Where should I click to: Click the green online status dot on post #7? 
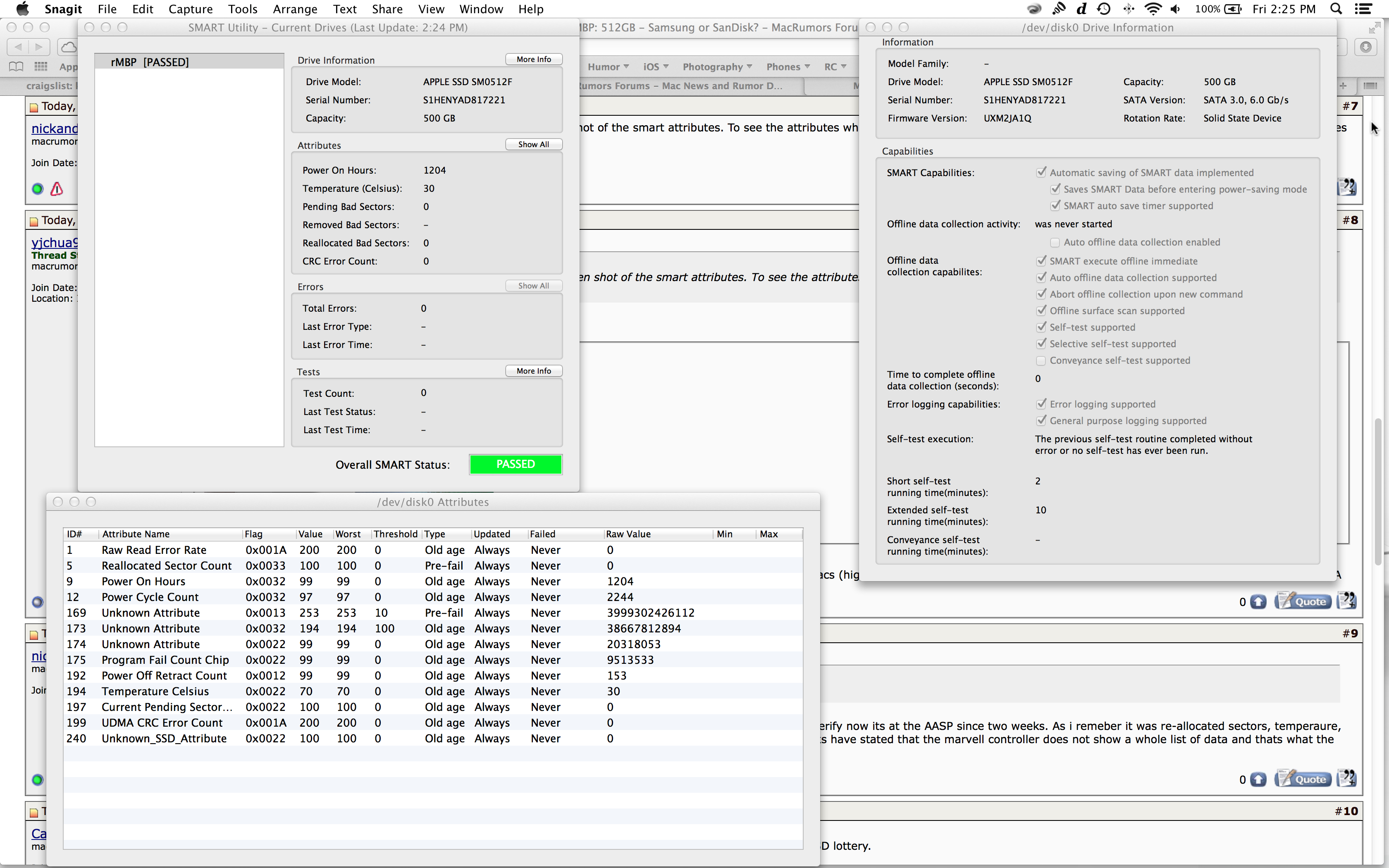[x=38, y=188]
